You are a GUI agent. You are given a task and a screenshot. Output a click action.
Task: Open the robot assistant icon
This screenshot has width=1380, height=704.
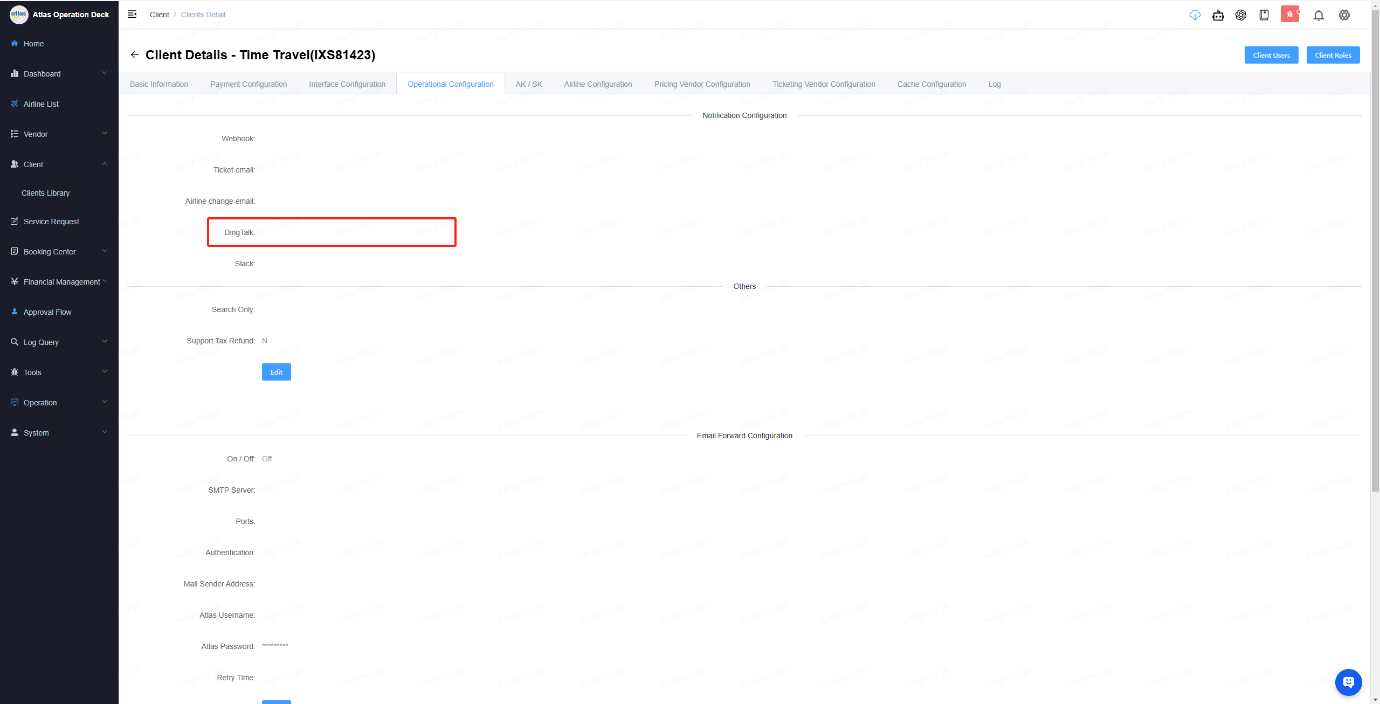point(1217,15)
